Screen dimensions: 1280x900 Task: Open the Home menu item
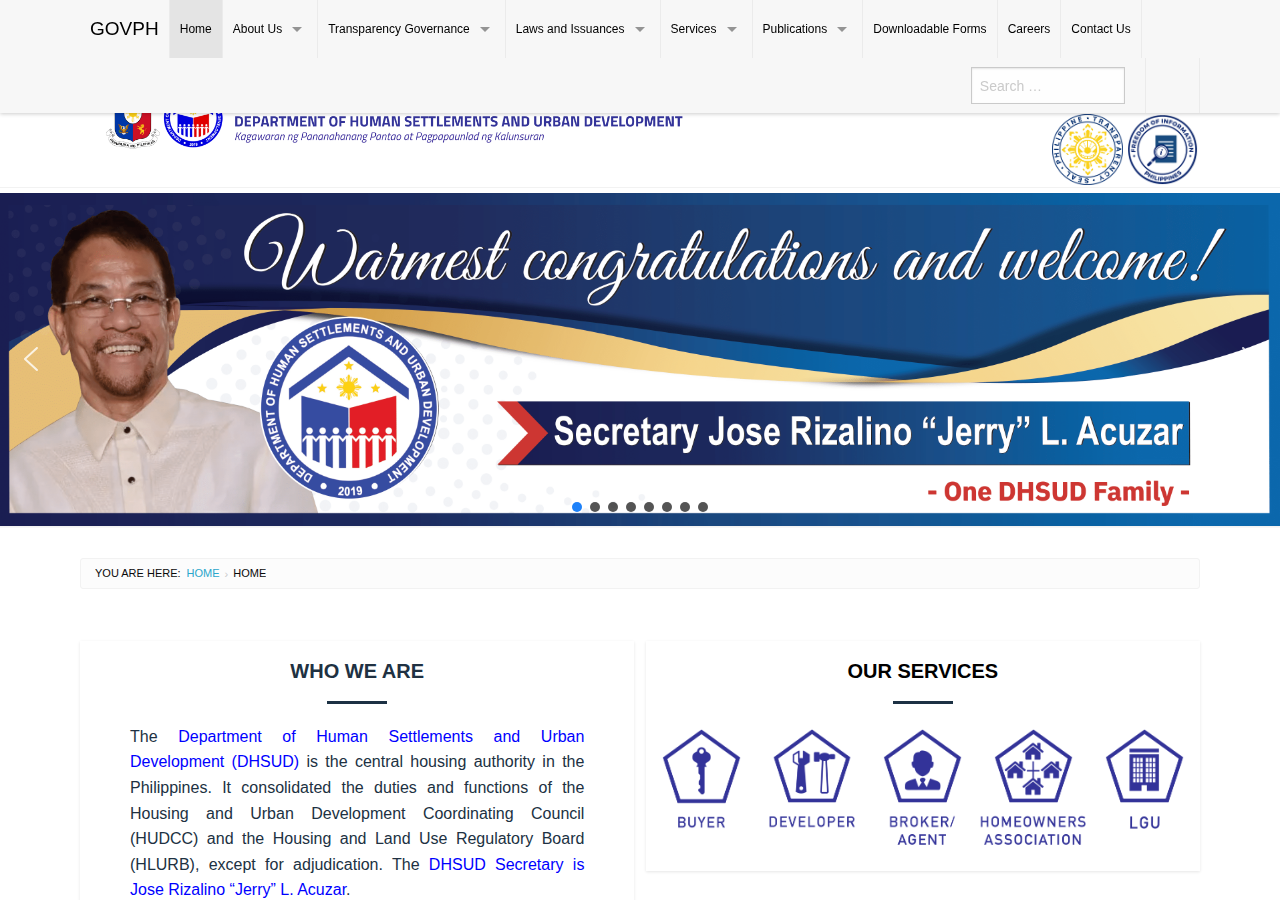tap(196, 29)
